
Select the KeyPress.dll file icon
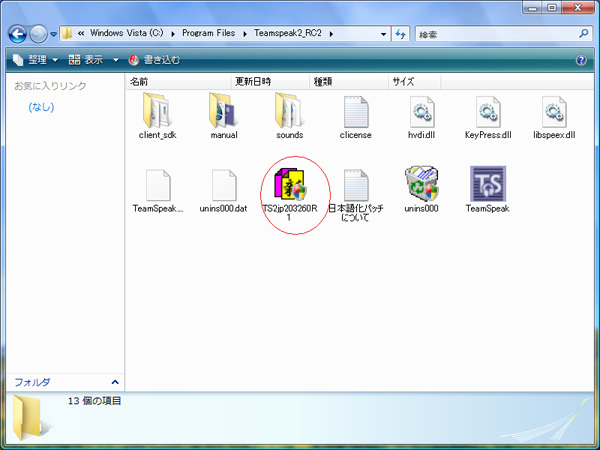point(488,112)
